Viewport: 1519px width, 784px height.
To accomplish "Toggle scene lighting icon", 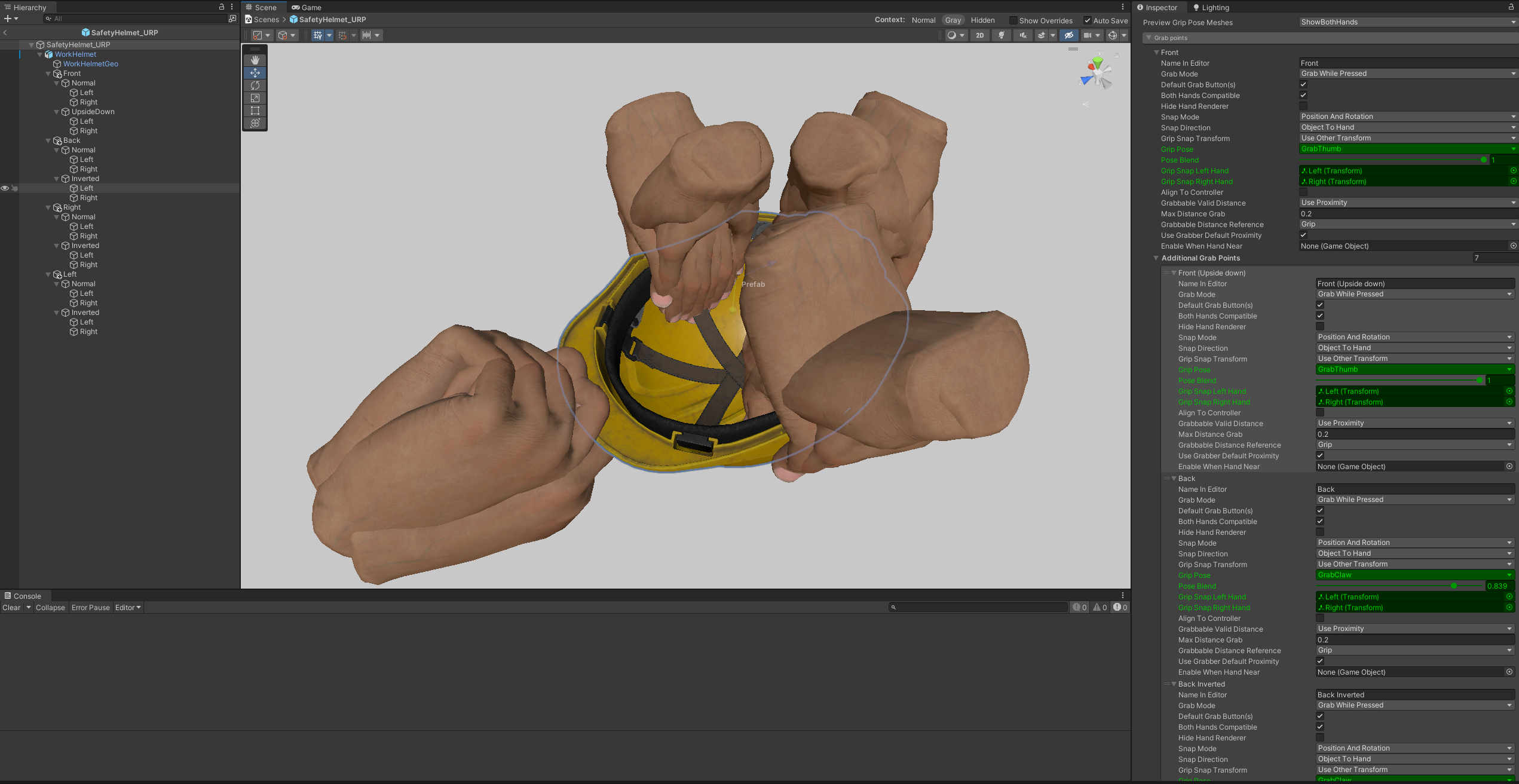I will pos(1001,35).
